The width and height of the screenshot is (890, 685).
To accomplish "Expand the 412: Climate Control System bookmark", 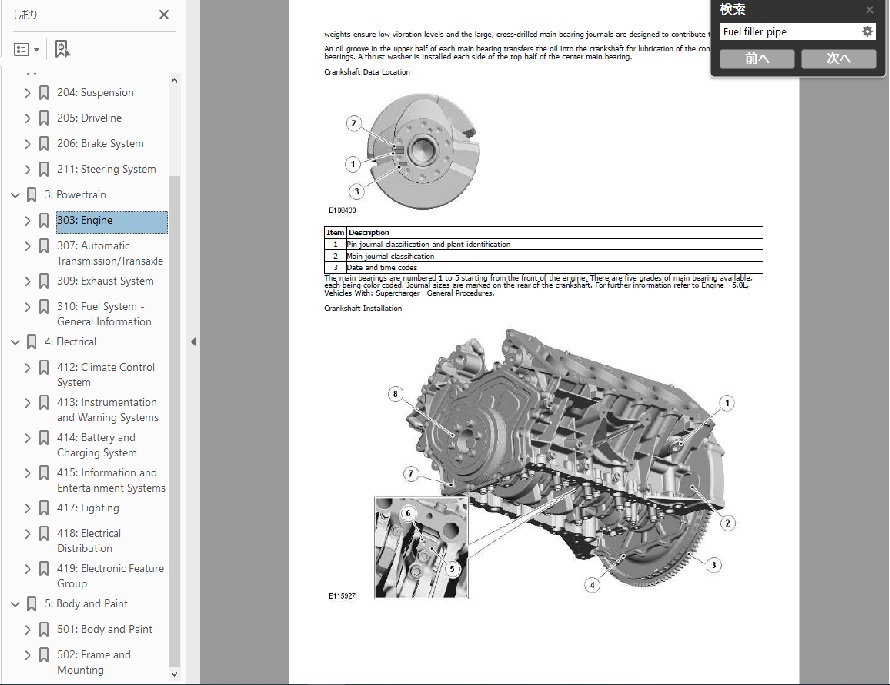I will click(x=27, y=367).
